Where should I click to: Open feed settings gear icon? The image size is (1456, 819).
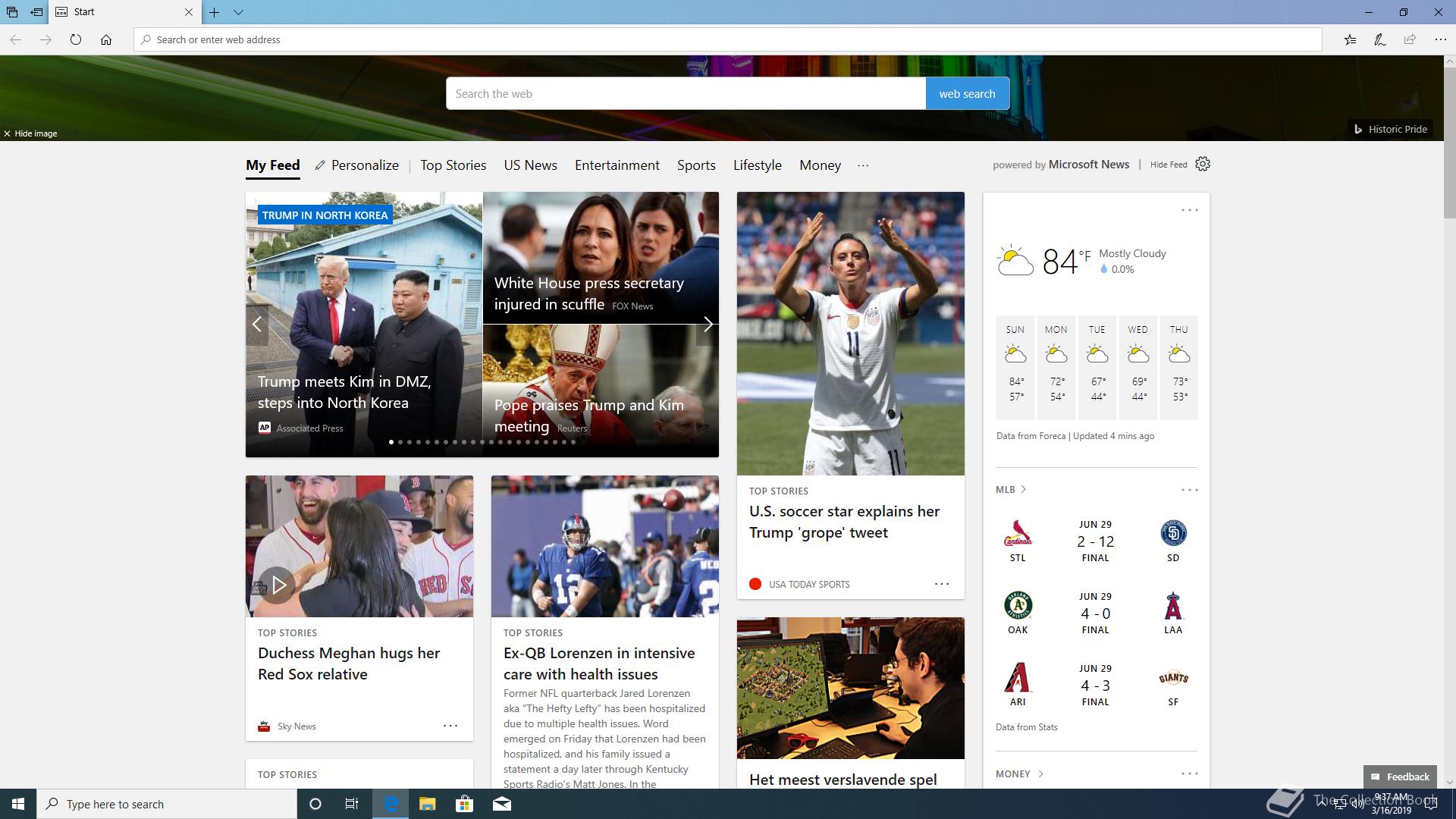tap(1203, 164)
